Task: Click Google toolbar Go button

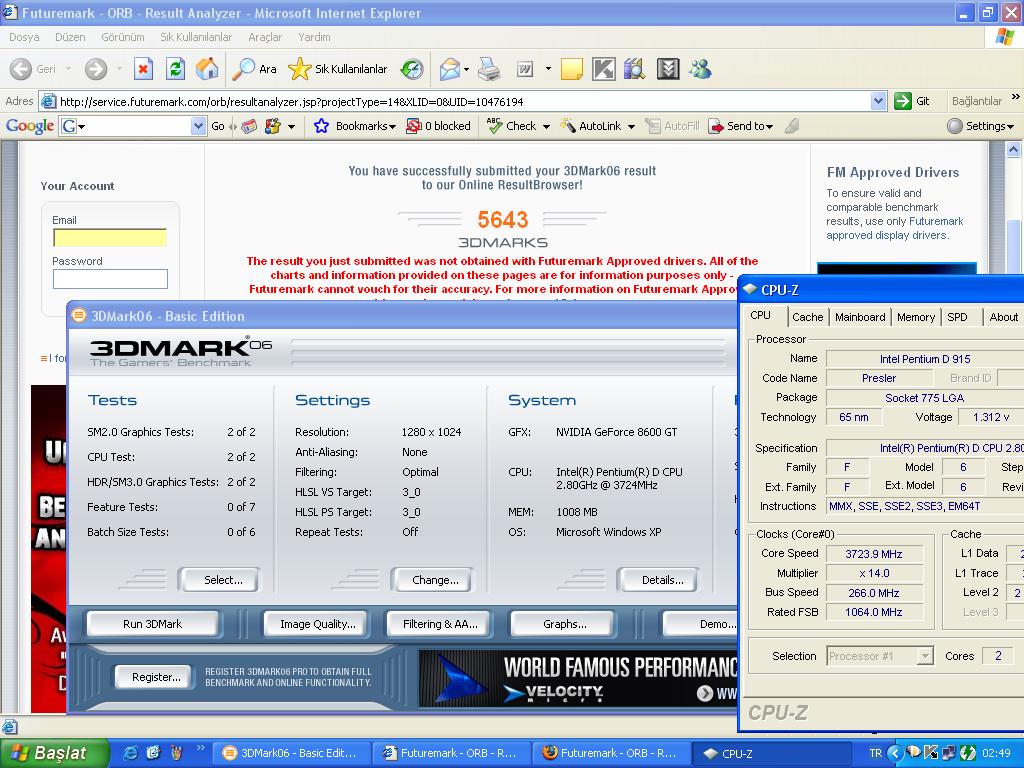Action: pos(217,126)
